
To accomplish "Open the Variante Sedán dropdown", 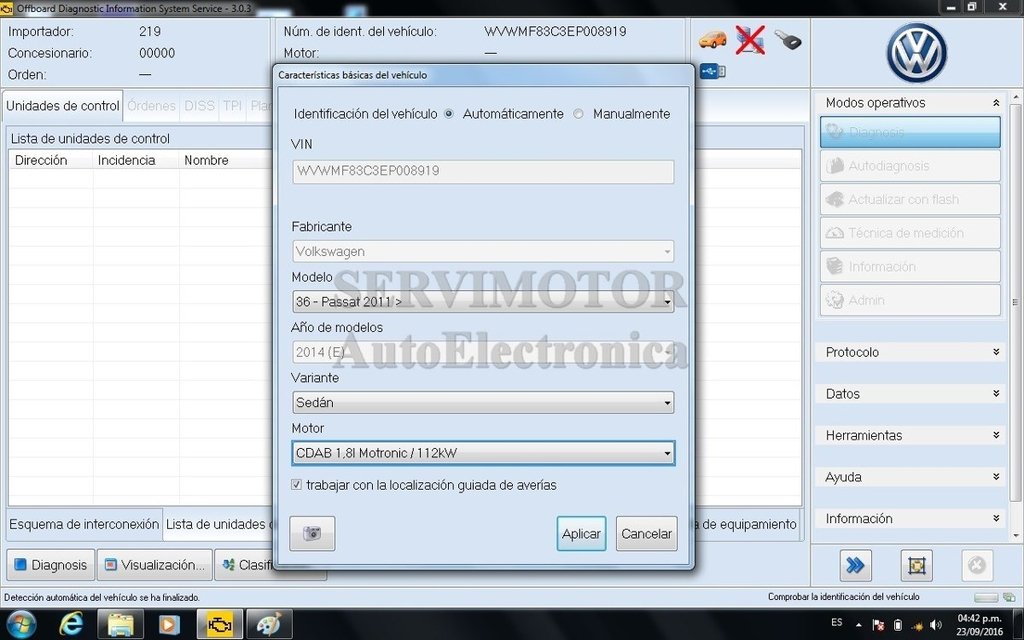I will (483, 402).
